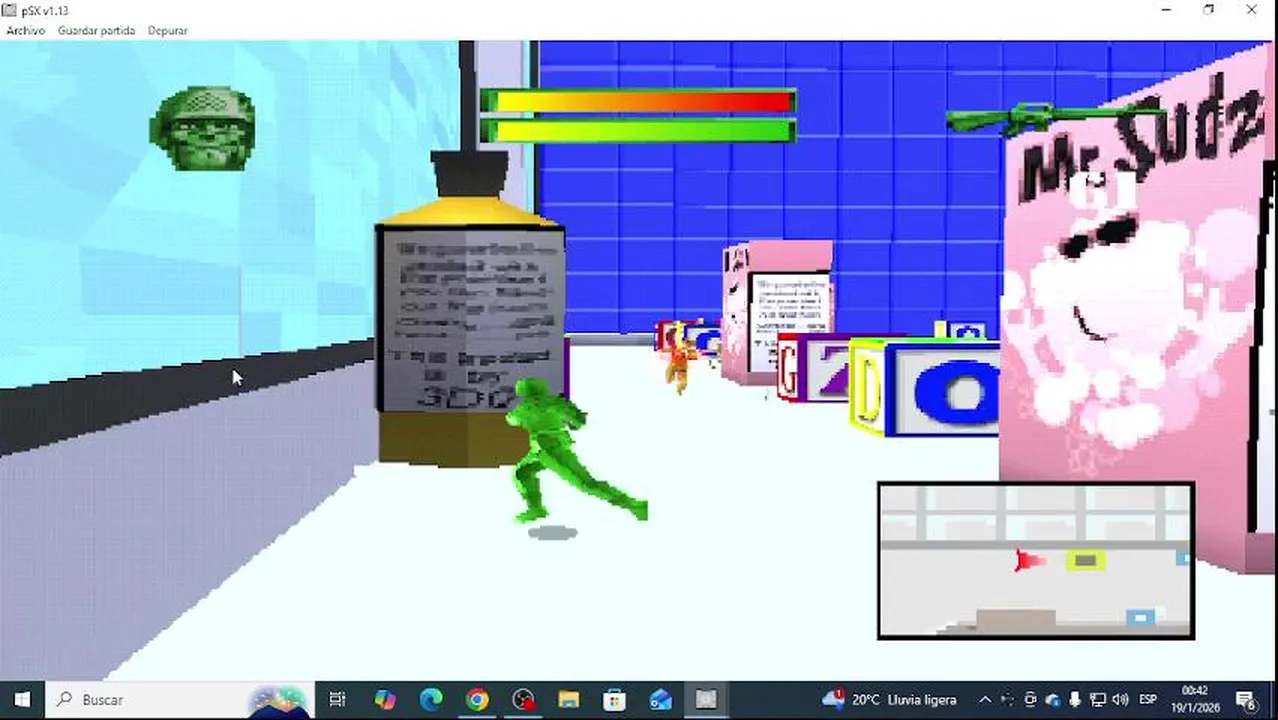Open Microsoft Store from taskbar

615,700
